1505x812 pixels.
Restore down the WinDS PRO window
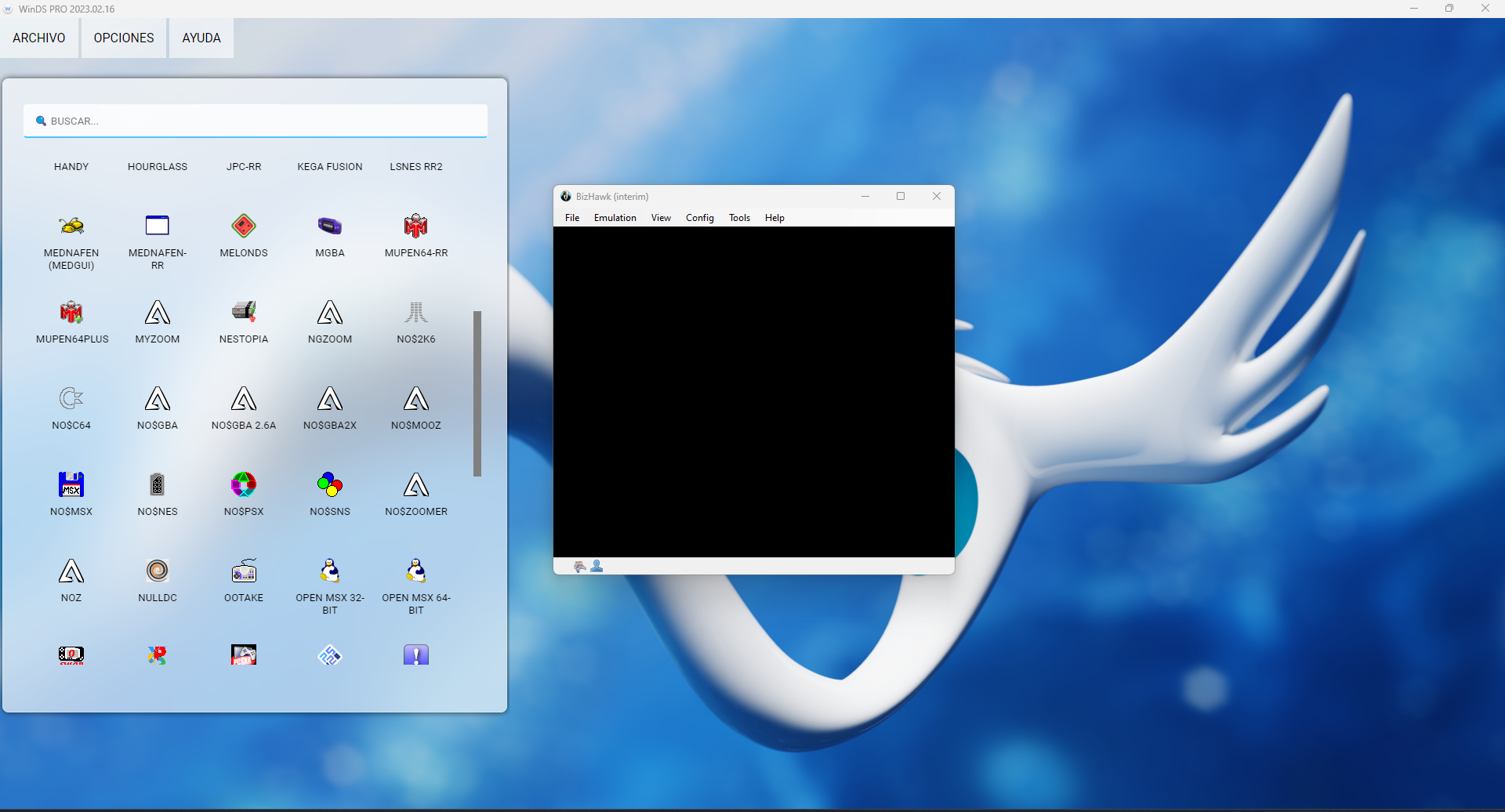pyautogui.click(x=1449, y=9)
